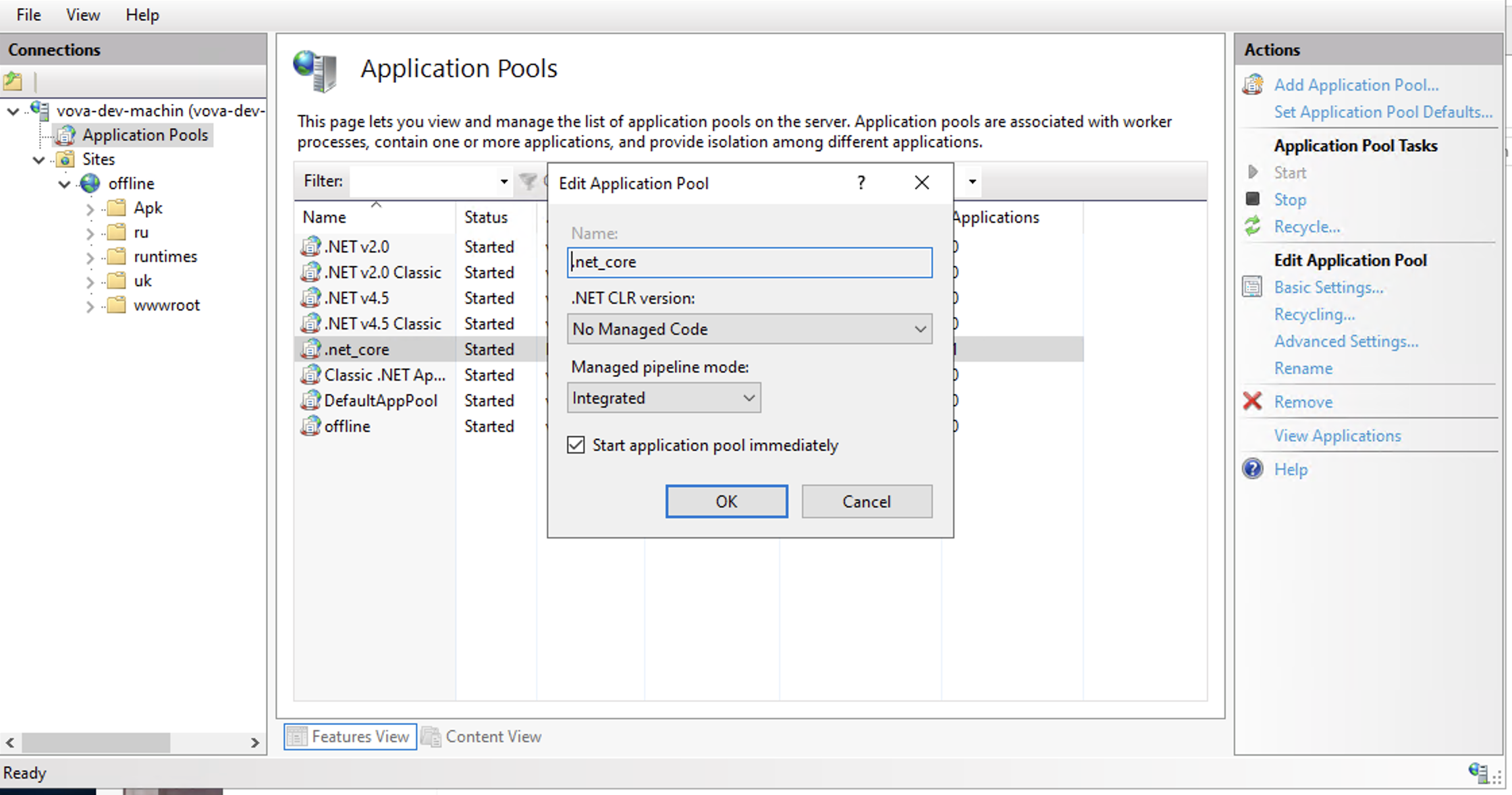This screenshot has height=795, width=1512.
Task: Click the Advanced Settings link
Action: pos(1346,341)
